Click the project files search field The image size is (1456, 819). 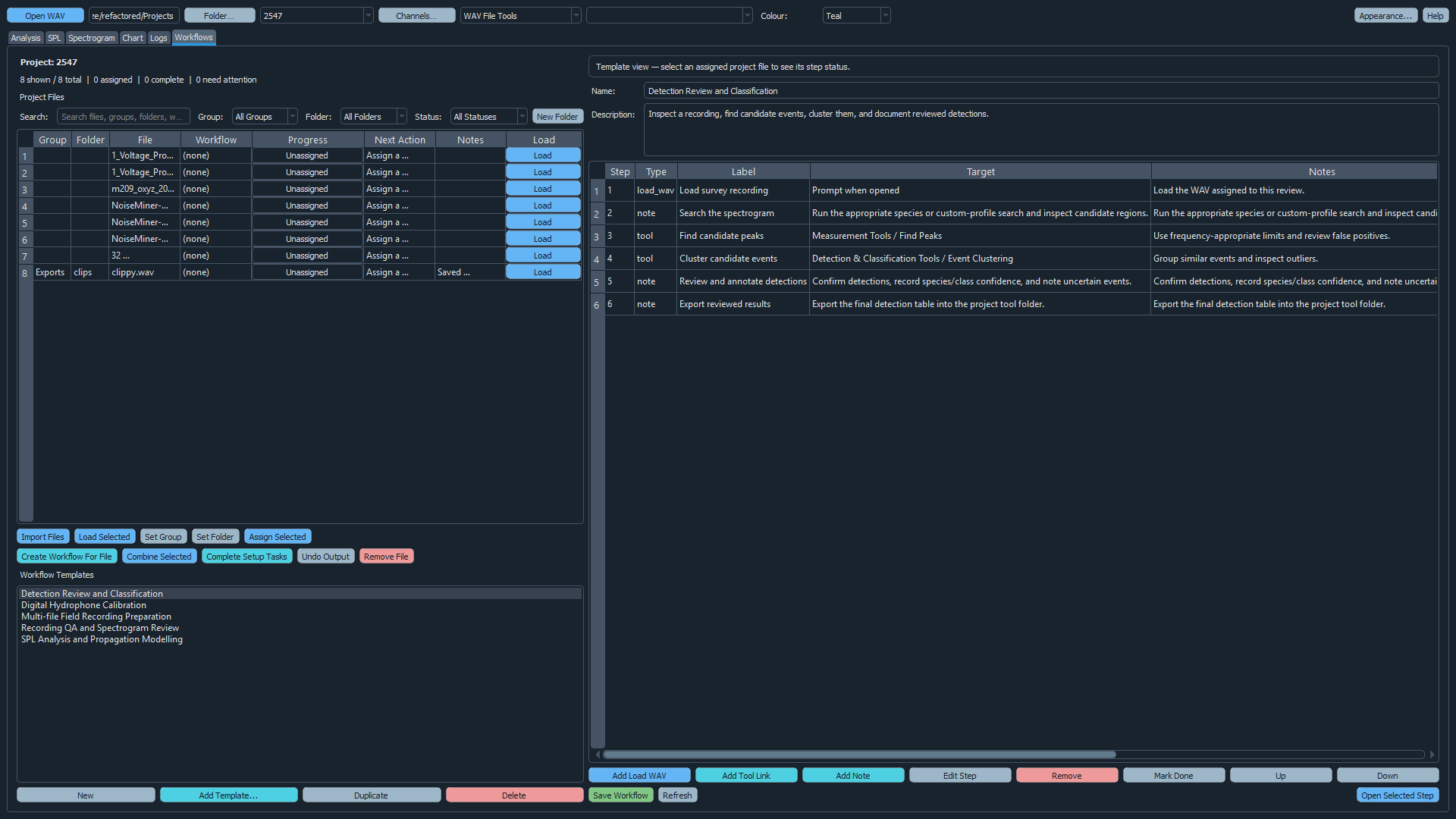tap(123, 117)
